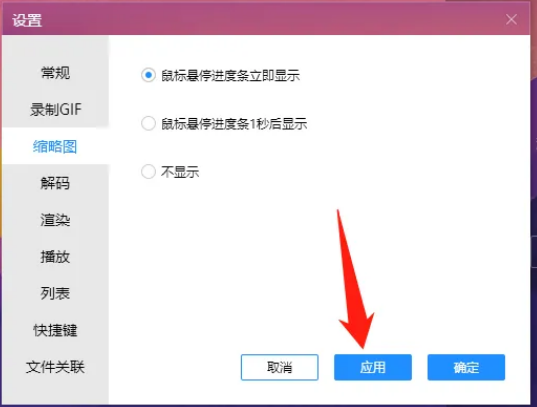Show the 快捷键 settings page
The width and height of the screenshot is (537, 407).
55,330
